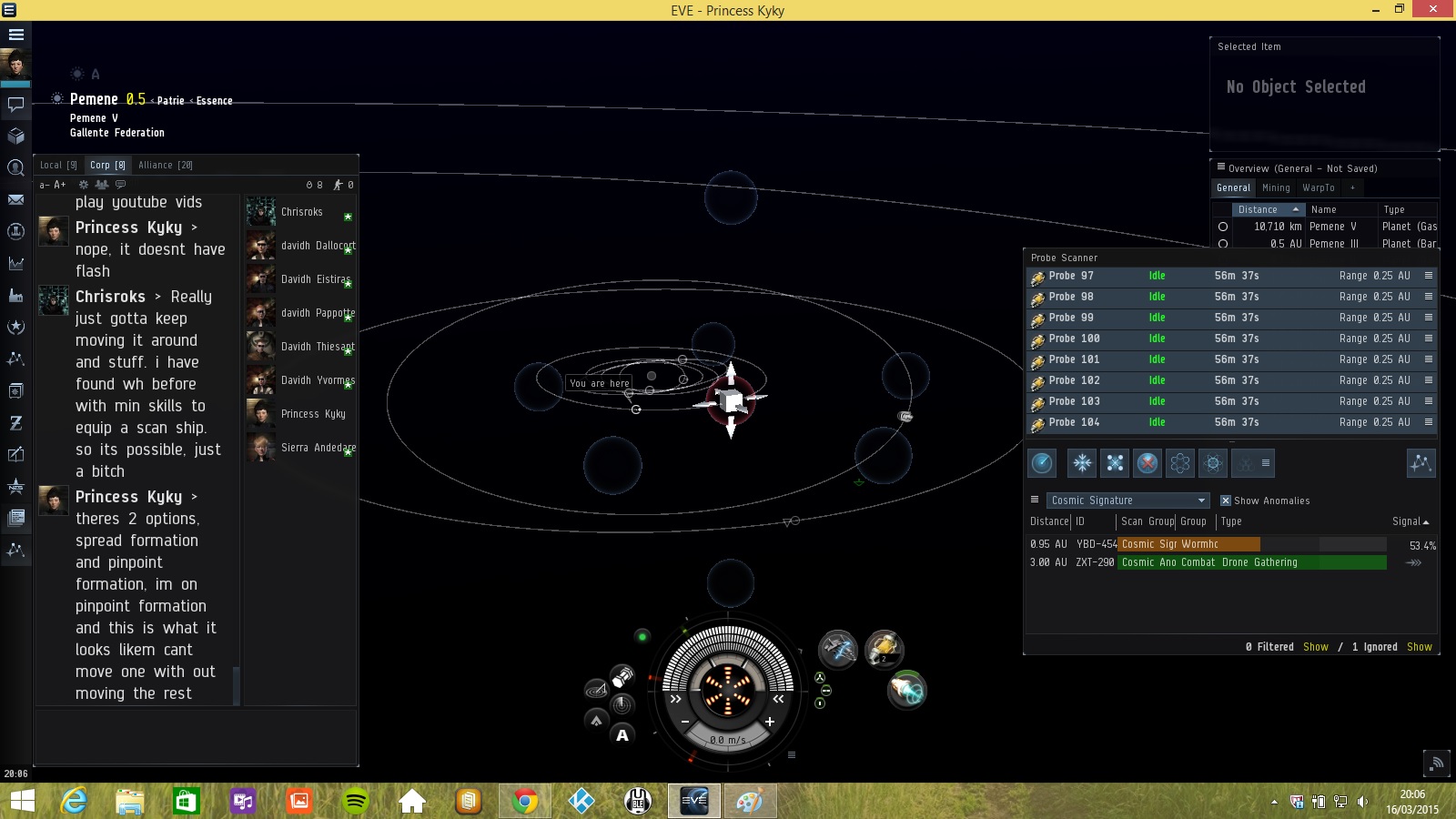Sort overview by Distance column

[1267, 209]
